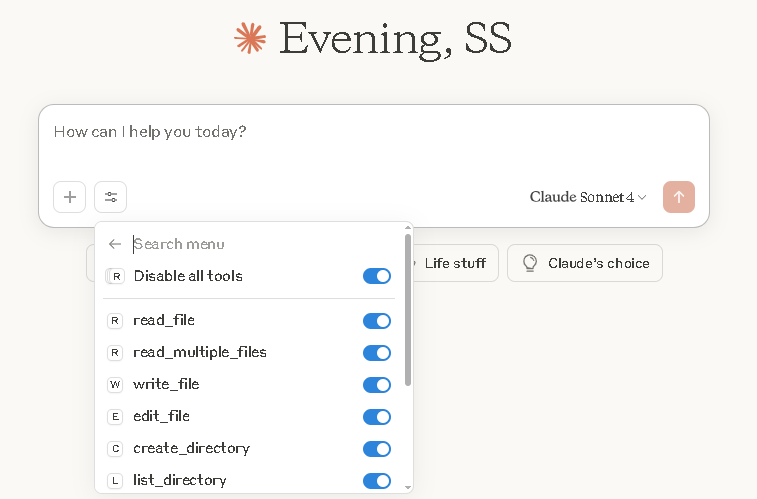Click the back arrow in the menu
757x499 pixels.
(x=115, y=244)
